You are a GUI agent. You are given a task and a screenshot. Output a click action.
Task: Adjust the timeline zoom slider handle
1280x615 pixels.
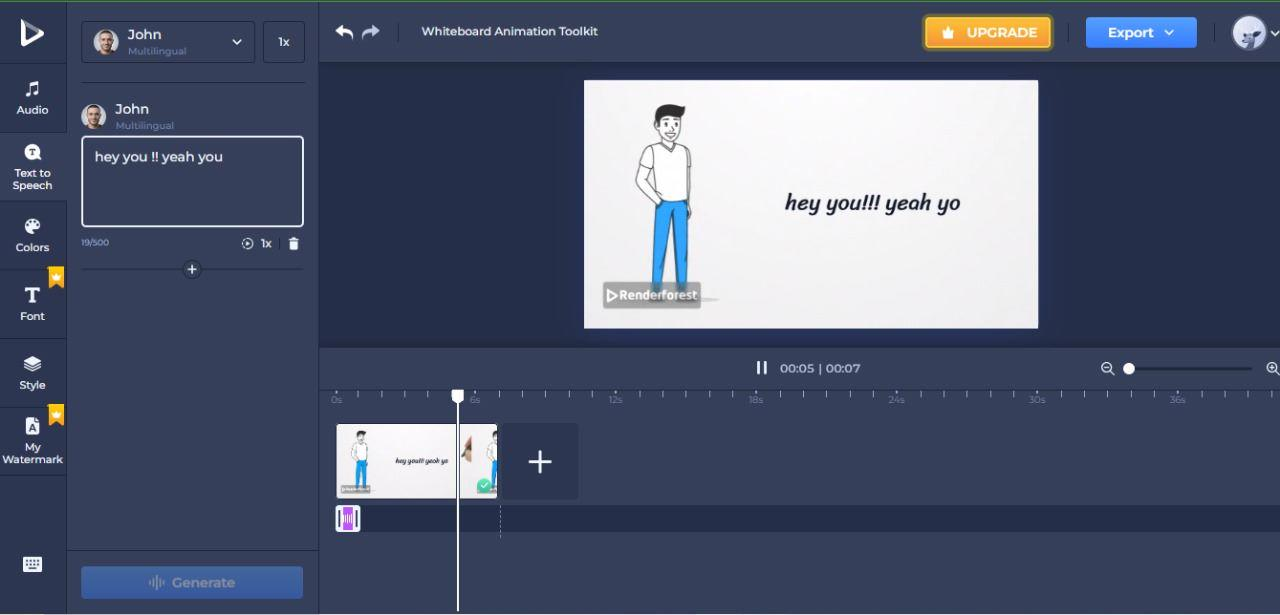(x=1129, y=369)
